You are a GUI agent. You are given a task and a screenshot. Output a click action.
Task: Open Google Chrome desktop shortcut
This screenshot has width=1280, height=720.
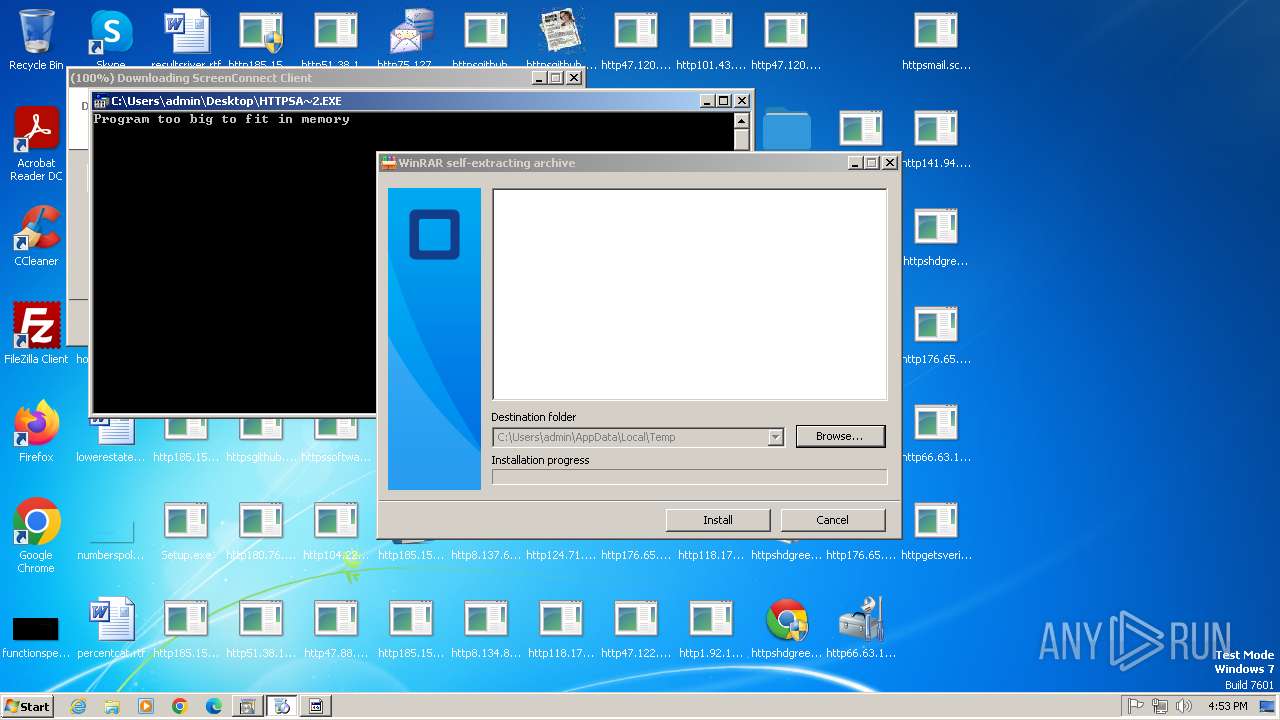click(x=36, y=536)
